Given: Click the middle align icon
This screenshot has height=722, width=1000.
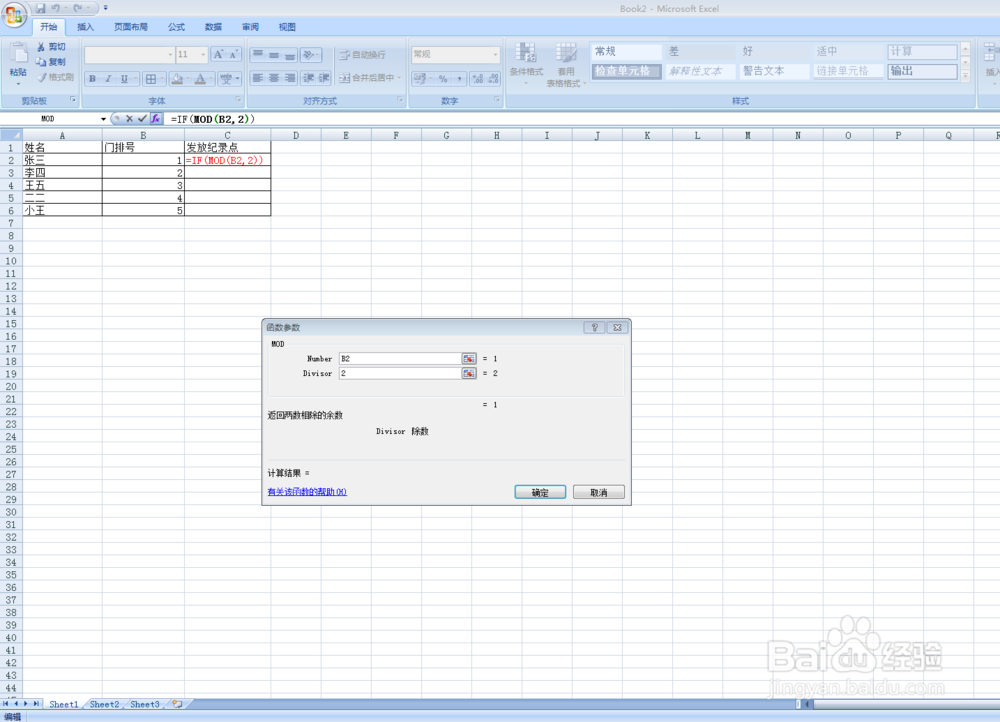Looking at the screenshot, I should 274,55.
